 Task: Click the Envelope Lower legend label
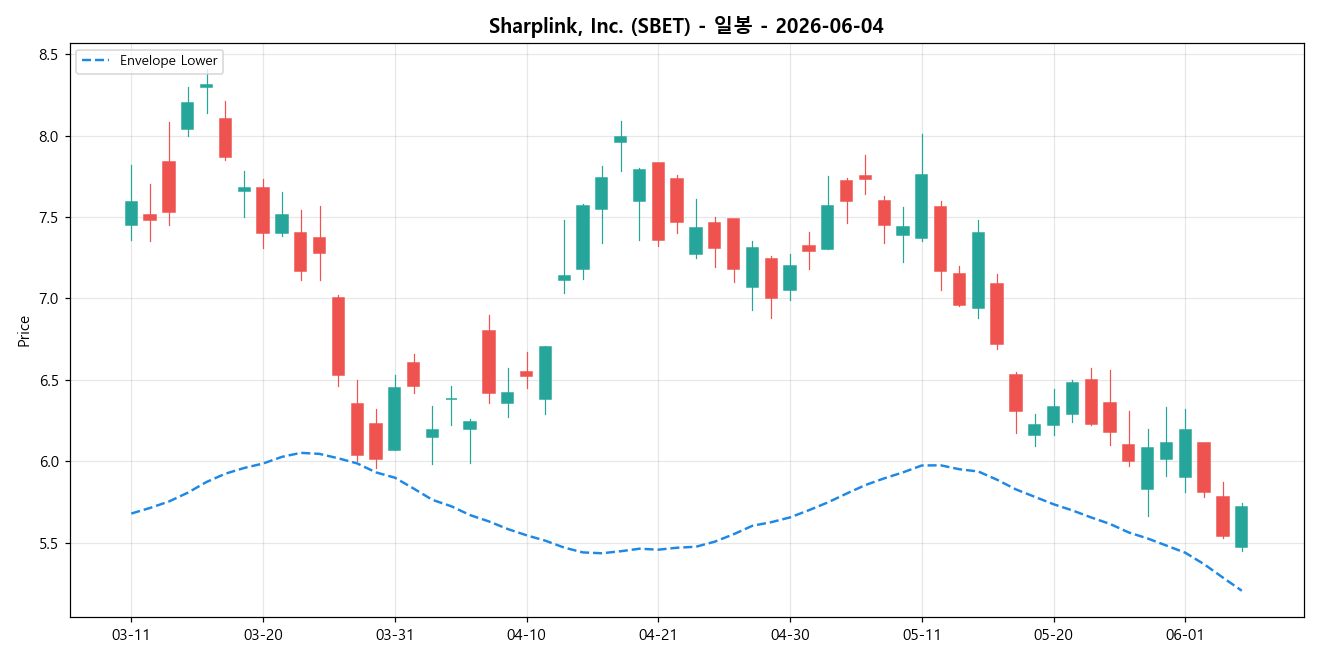[x=168, y=61]
